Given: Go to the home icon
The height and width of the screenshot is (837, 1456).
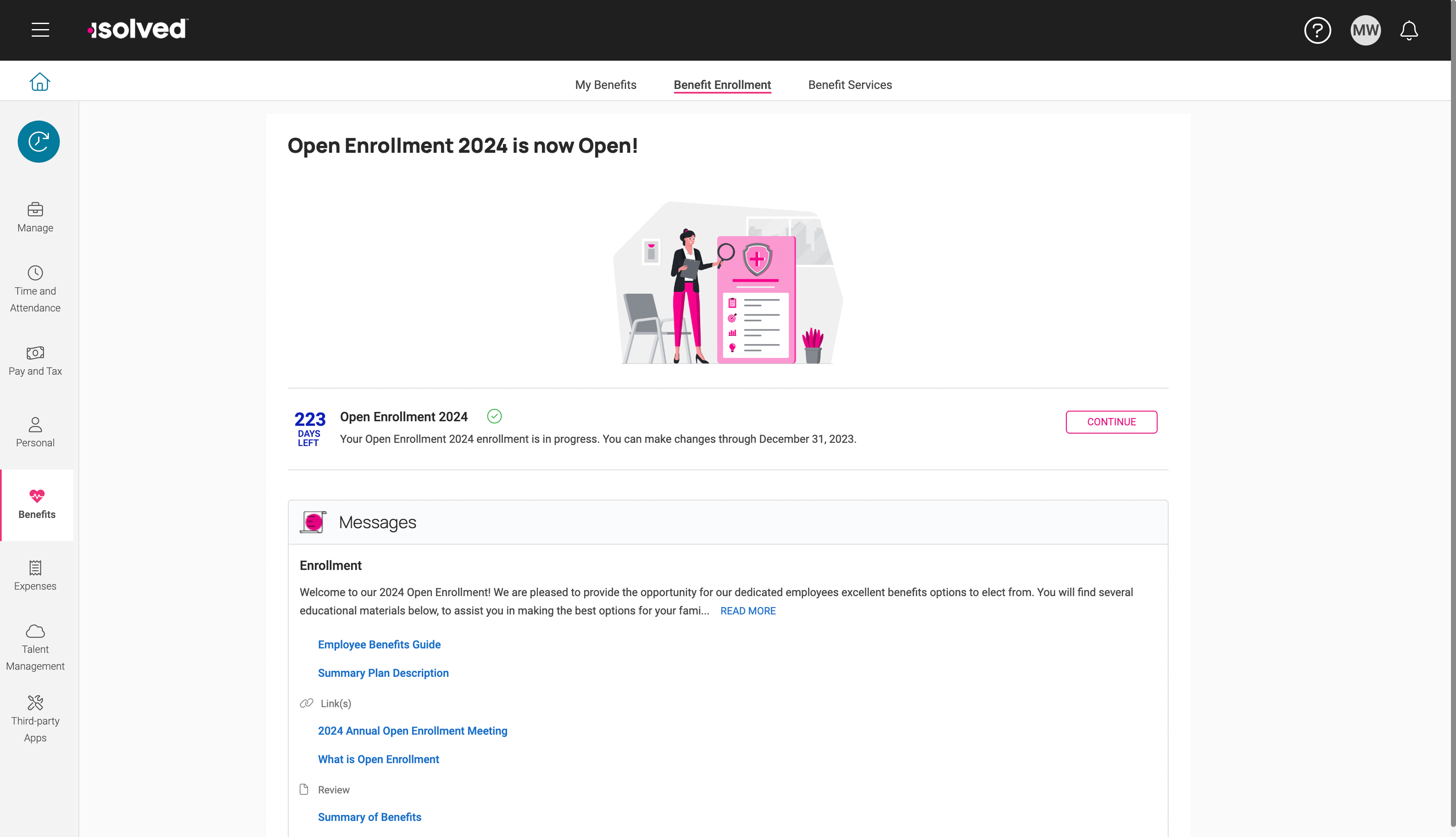Looking at the screenshot, I should click(40, 82).
